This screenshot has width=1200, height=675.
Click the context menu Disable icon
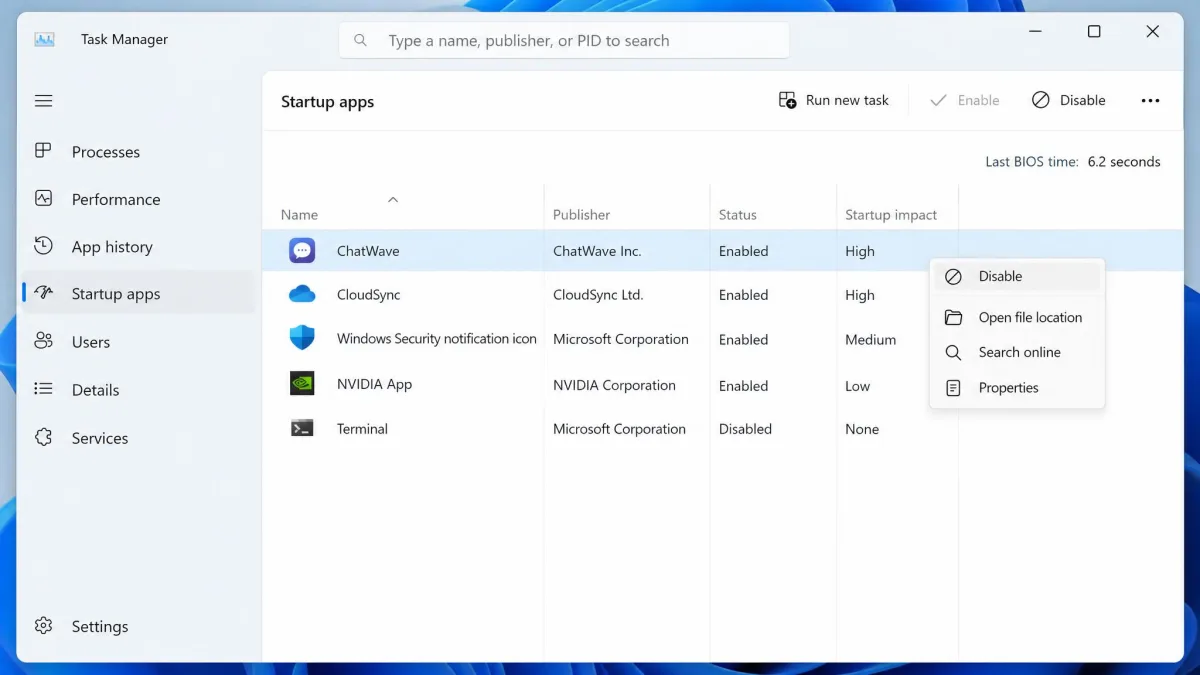[x=954, y=277]
